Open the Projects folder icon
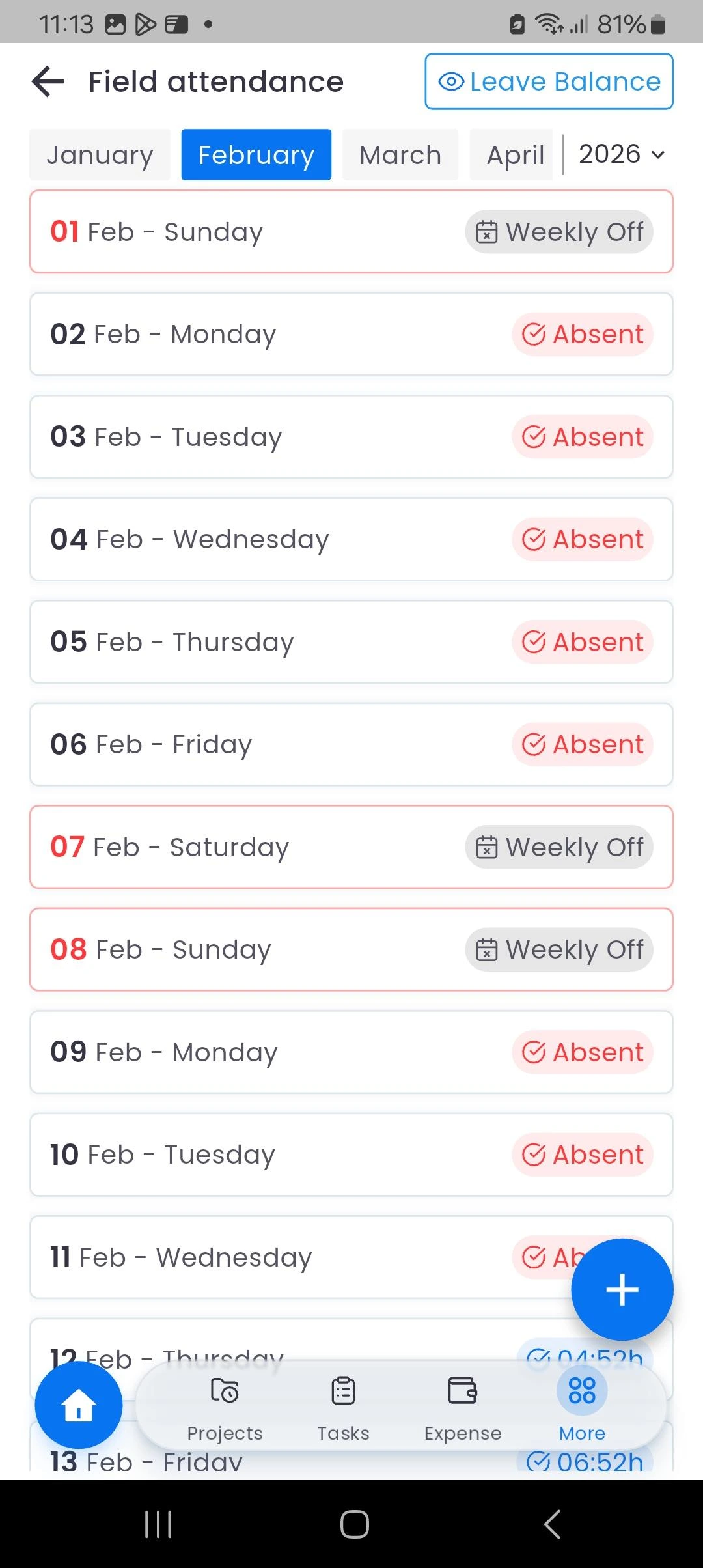The image size is (703, 1568). [x=225, y=1392]
